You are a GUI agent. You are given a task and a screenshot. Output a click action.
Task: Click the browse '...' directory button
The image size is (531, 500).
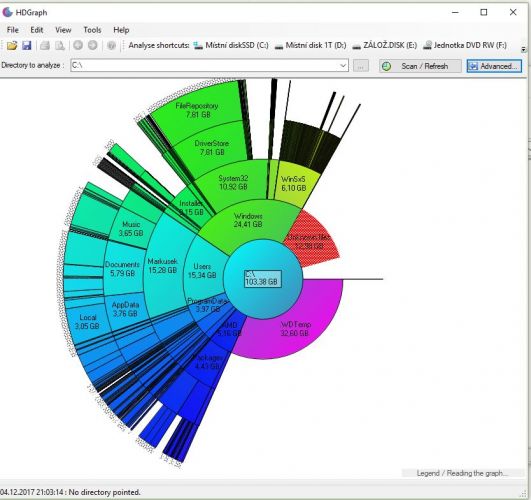click(361, 66)
